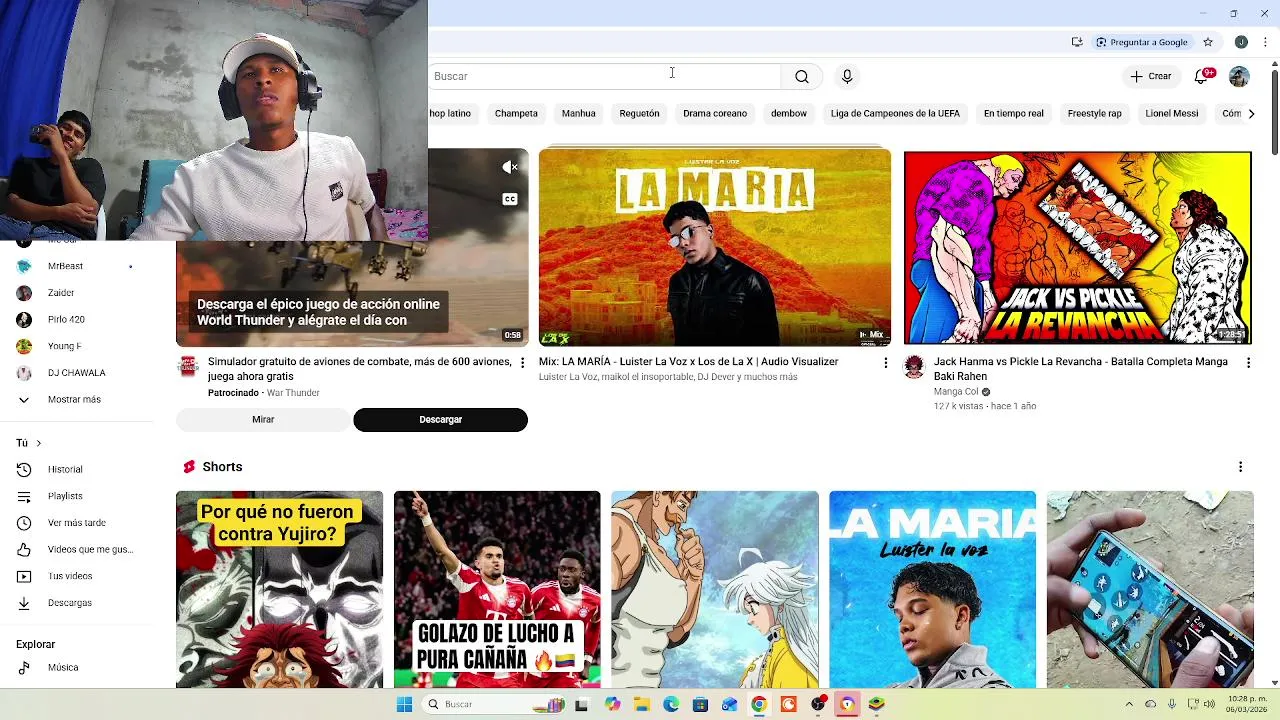Open La Maria Luister la voz short
Viewport: 1280px width, 720px height.
point(932,589)
